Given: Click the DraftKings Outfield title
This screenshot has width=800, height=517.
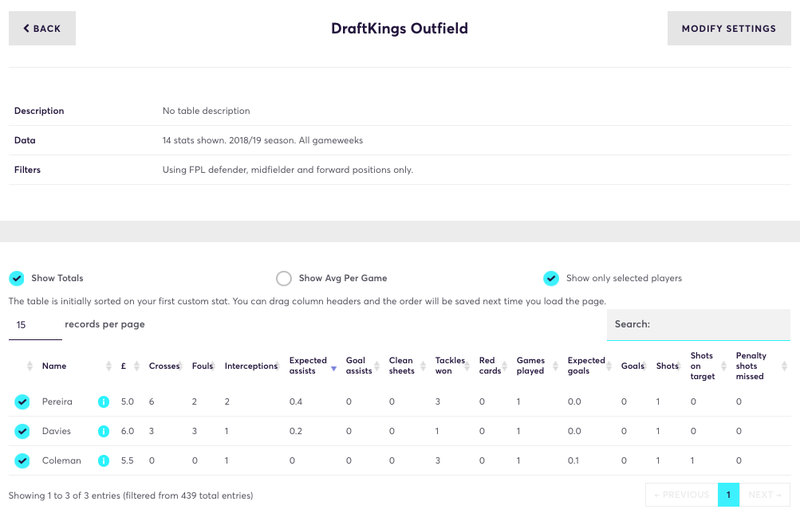Looking at the screenshot, I should 399,28.
